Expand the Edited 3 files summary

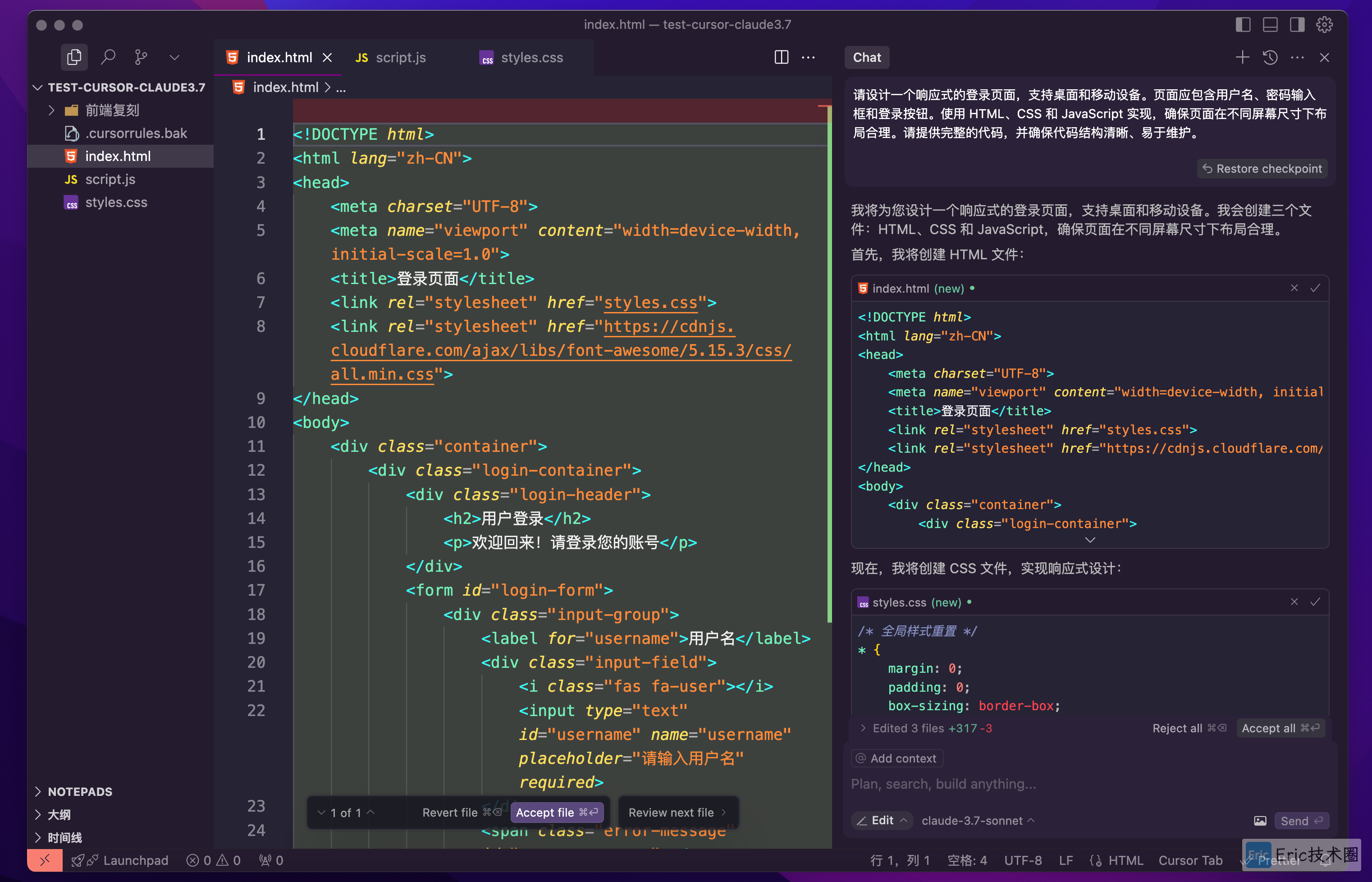point(926,728)
